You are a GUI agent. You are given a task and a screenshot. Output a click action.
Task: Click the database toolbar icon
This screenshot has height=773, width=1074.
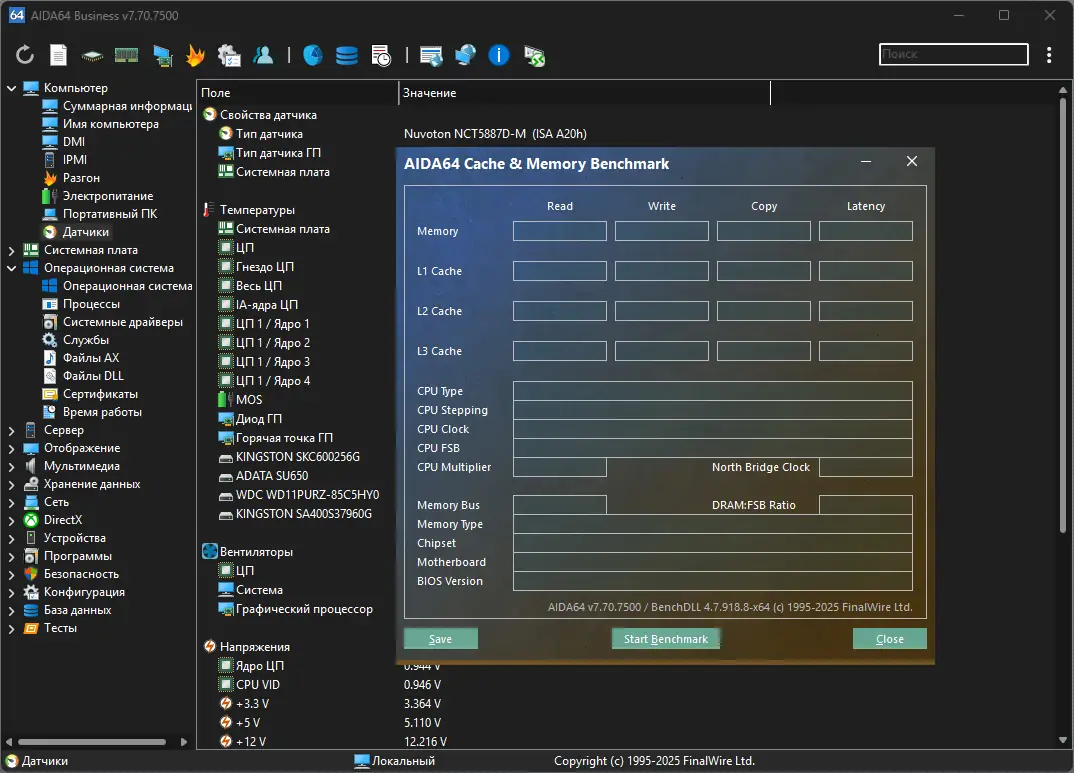point(346,55)
